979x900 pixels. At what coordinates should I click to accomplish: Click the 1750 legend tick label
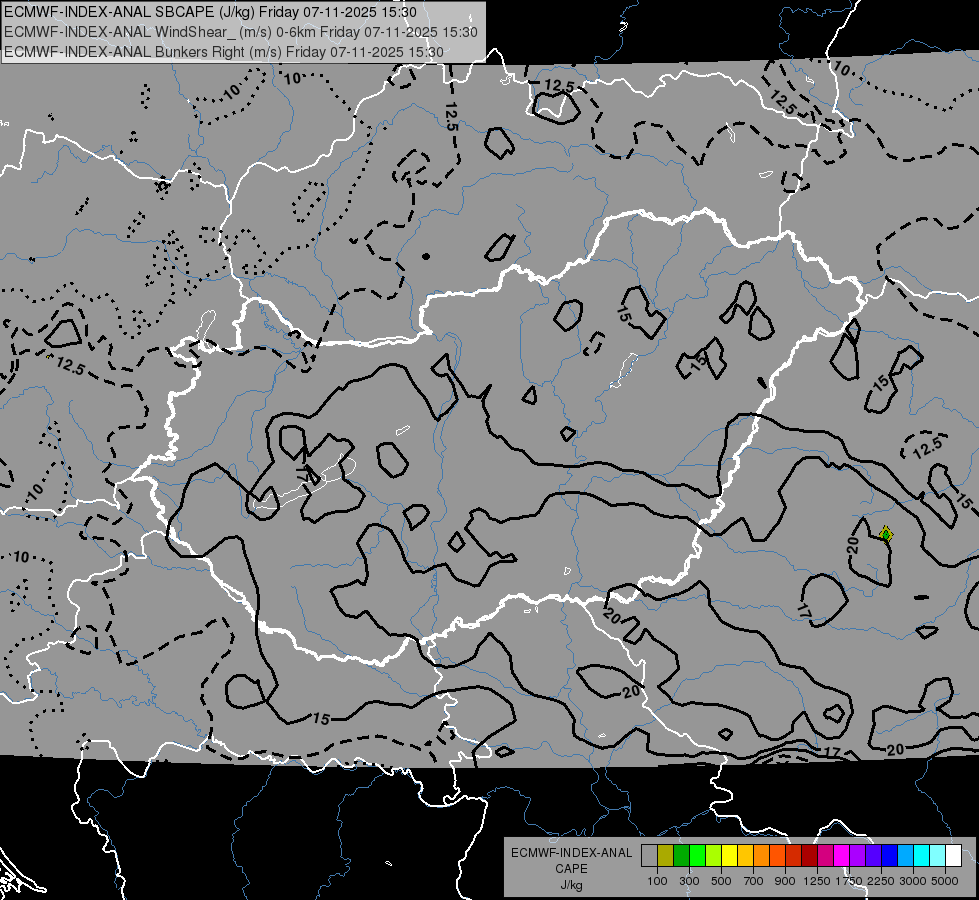849,881
